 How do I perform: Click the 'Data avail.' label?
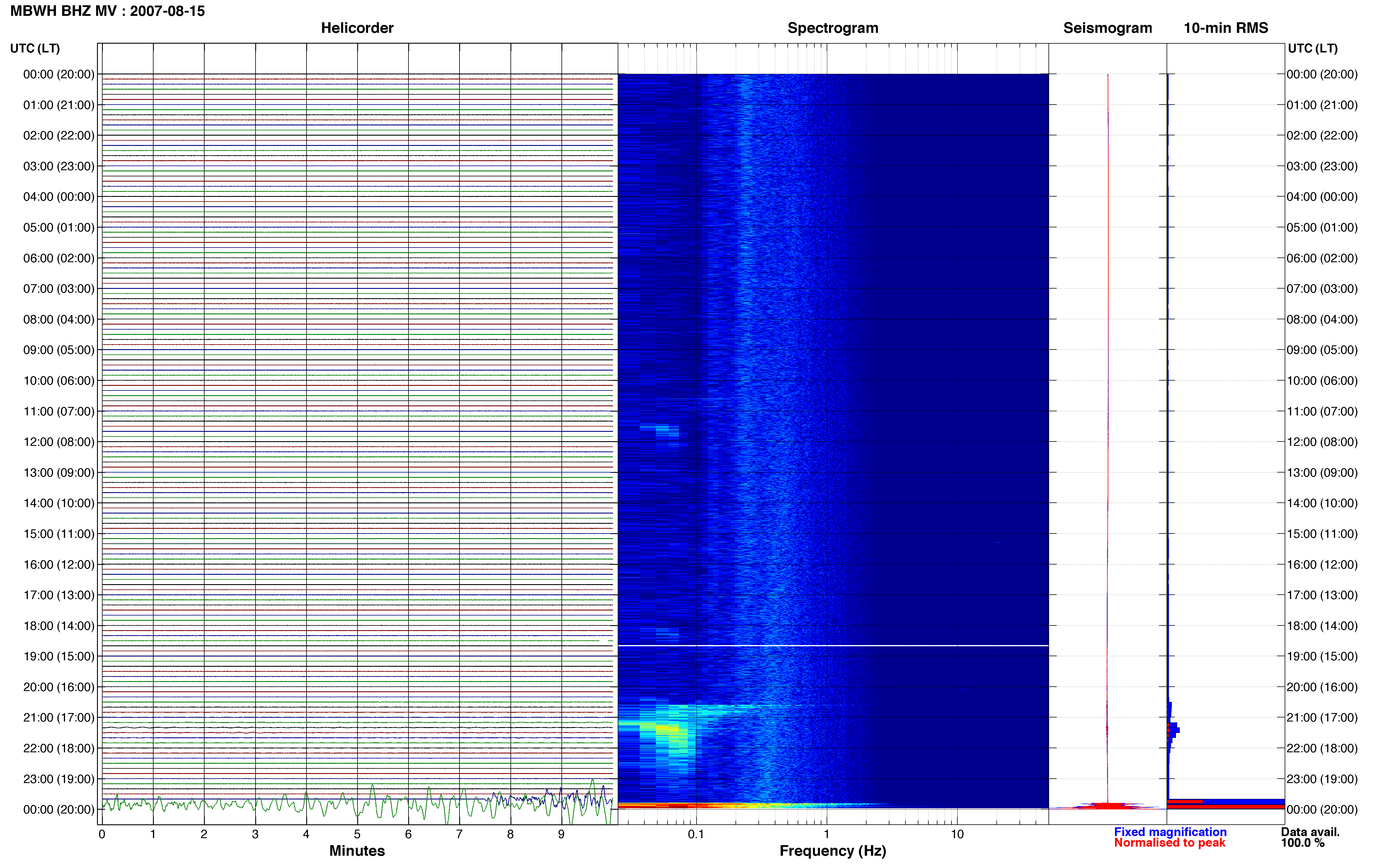tap(1310, 832)
